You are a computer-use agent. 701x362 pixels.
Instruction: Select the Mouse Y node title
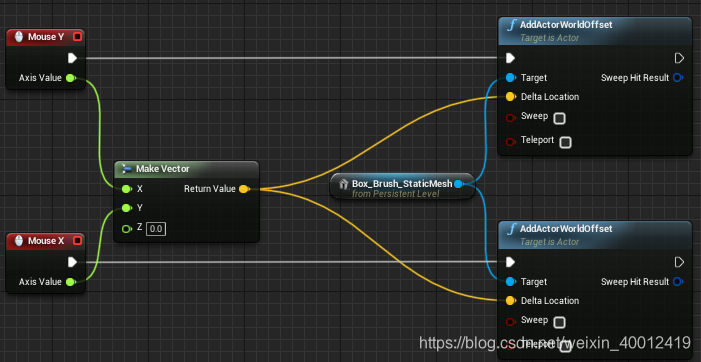pyautogui.click(x=46, y=37)
